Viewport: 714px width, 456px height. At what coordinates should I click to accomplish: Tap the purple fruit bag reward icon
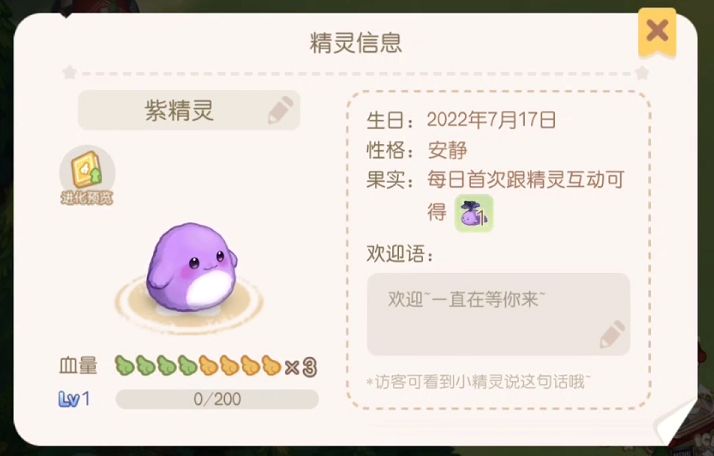(x=474, y=213)
